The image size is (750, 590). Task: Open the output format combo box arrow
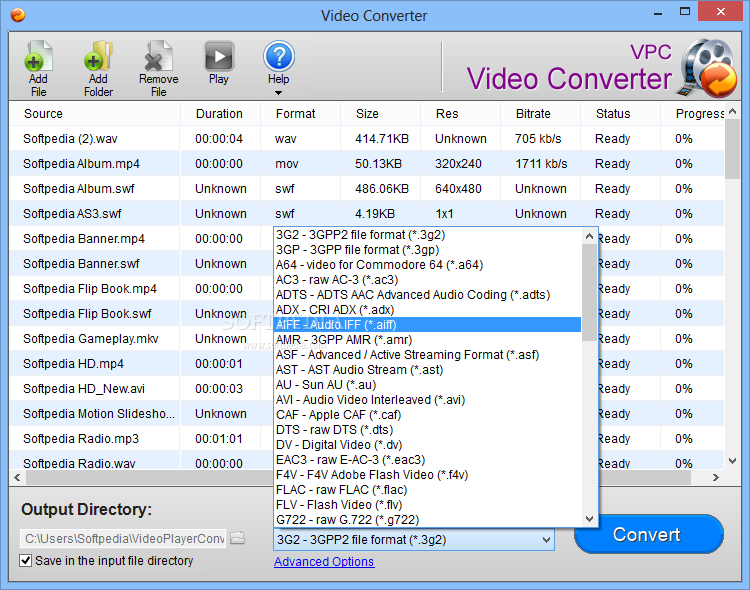point(546,540)
